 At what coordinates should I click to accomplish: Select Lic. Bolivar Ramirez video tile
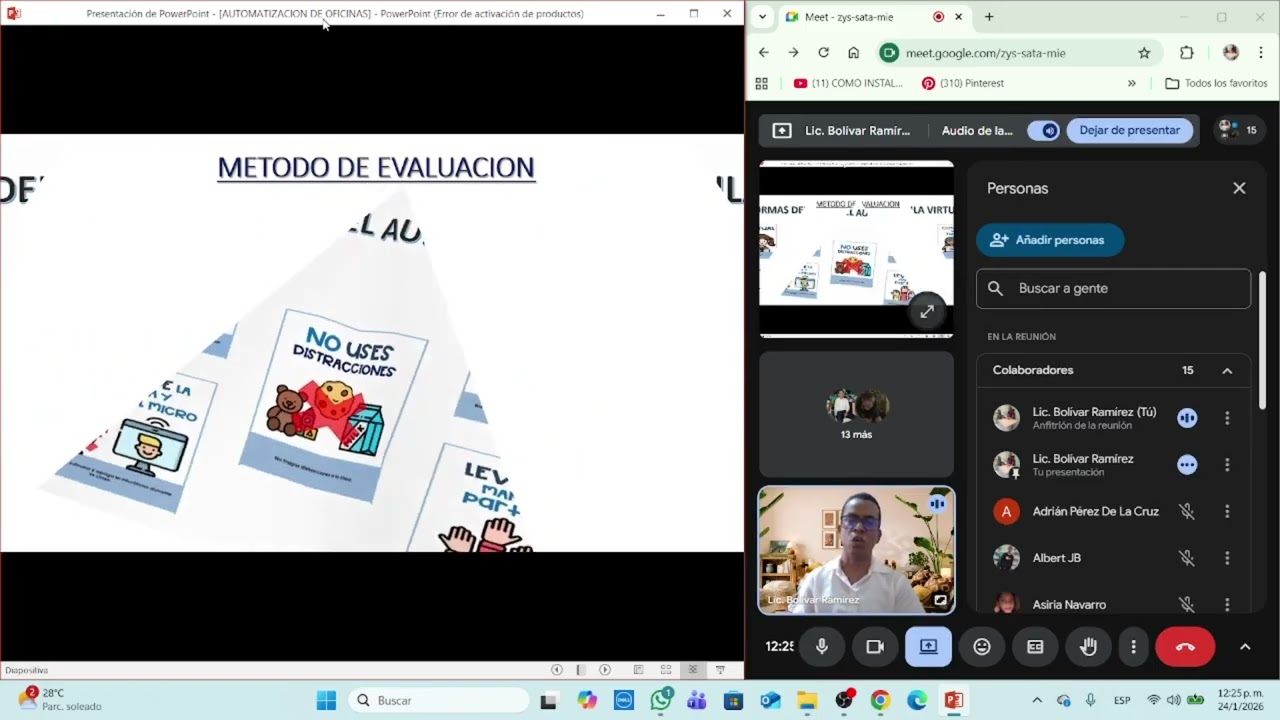(857, 550)
